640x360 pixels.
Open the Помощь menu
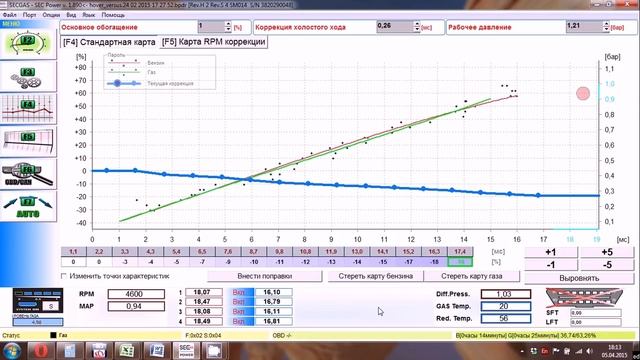pos(113,15)
